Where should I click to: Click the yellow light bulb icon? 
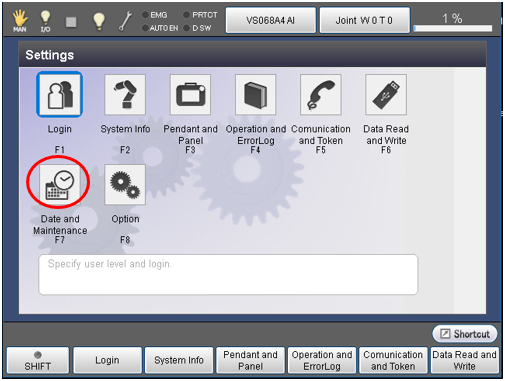tap(99, 21)
